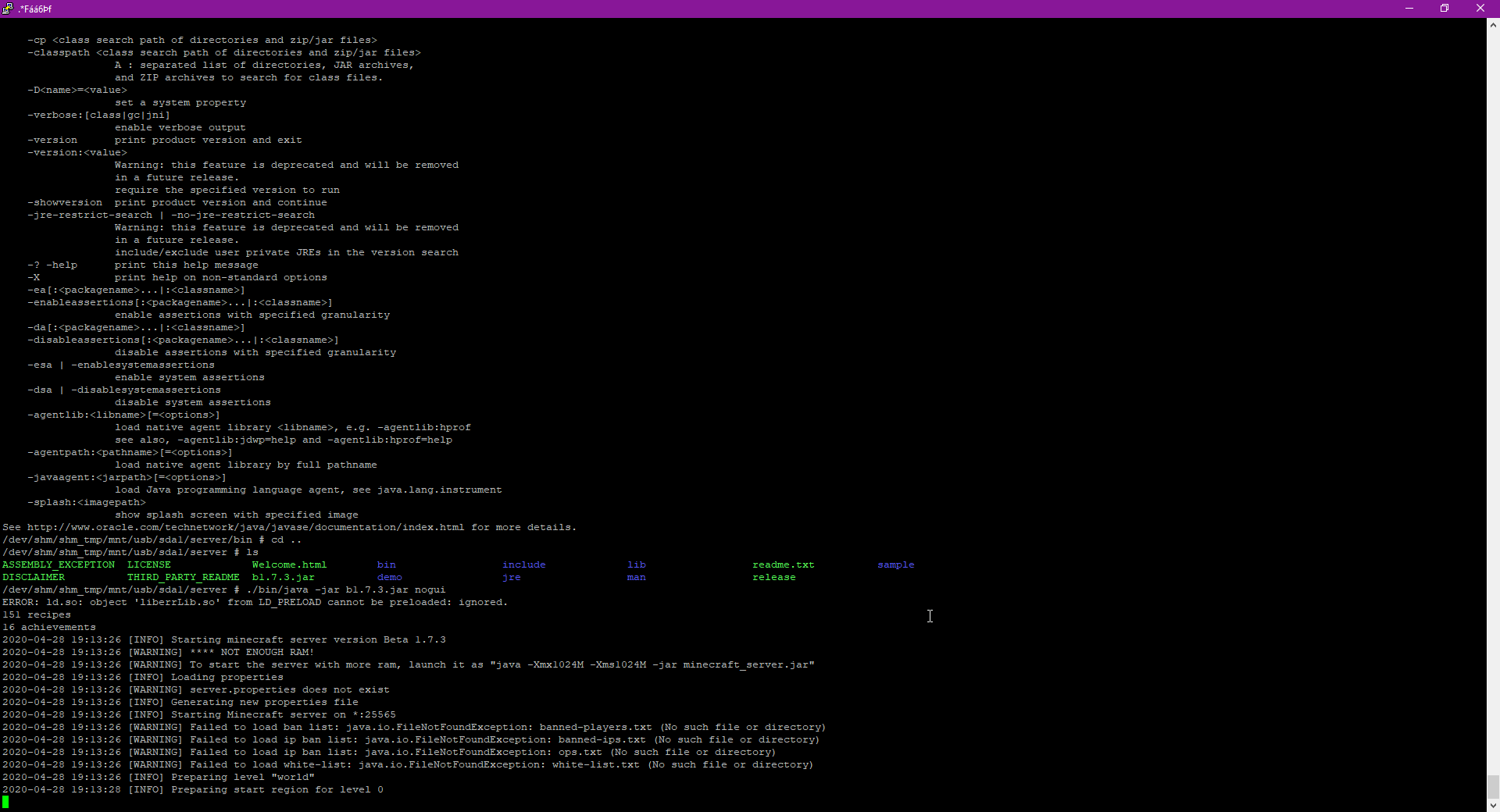
Task: Restore down the terminal window
Action: point(1445,9)
